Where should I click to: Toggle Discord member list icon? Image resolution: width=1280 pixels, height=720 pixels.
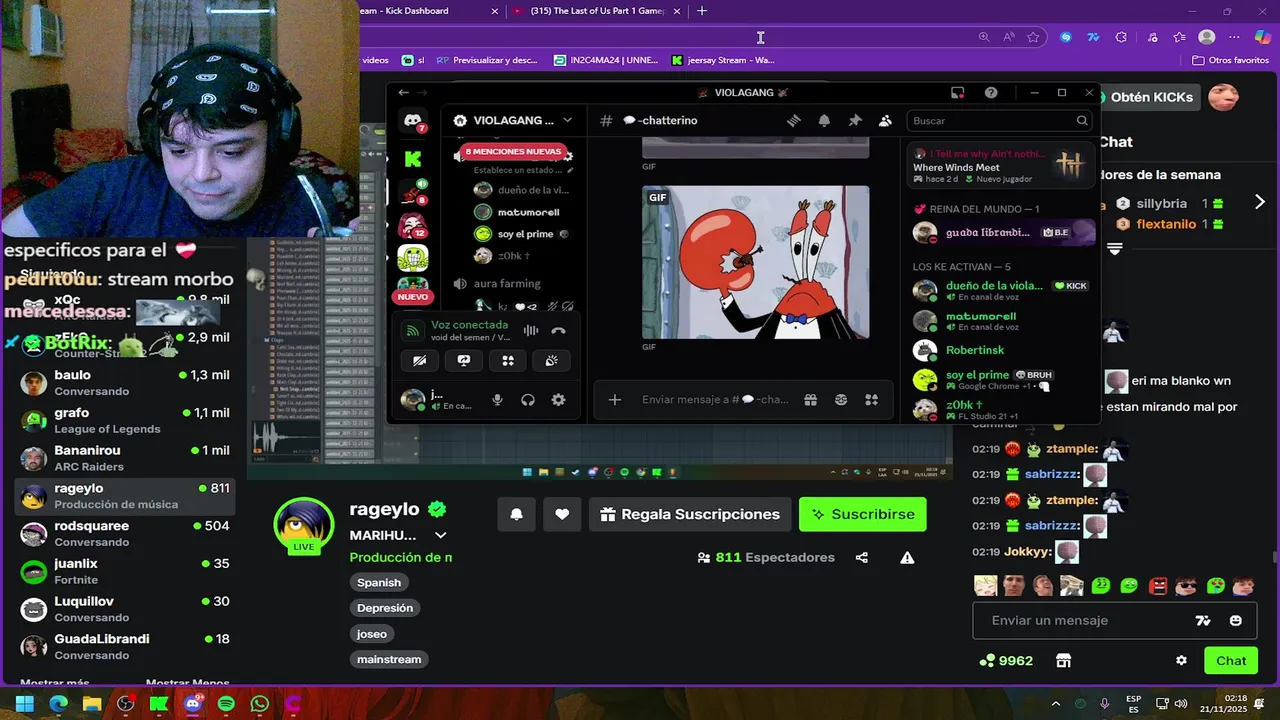pyautogui.click(x=885, y=120)
